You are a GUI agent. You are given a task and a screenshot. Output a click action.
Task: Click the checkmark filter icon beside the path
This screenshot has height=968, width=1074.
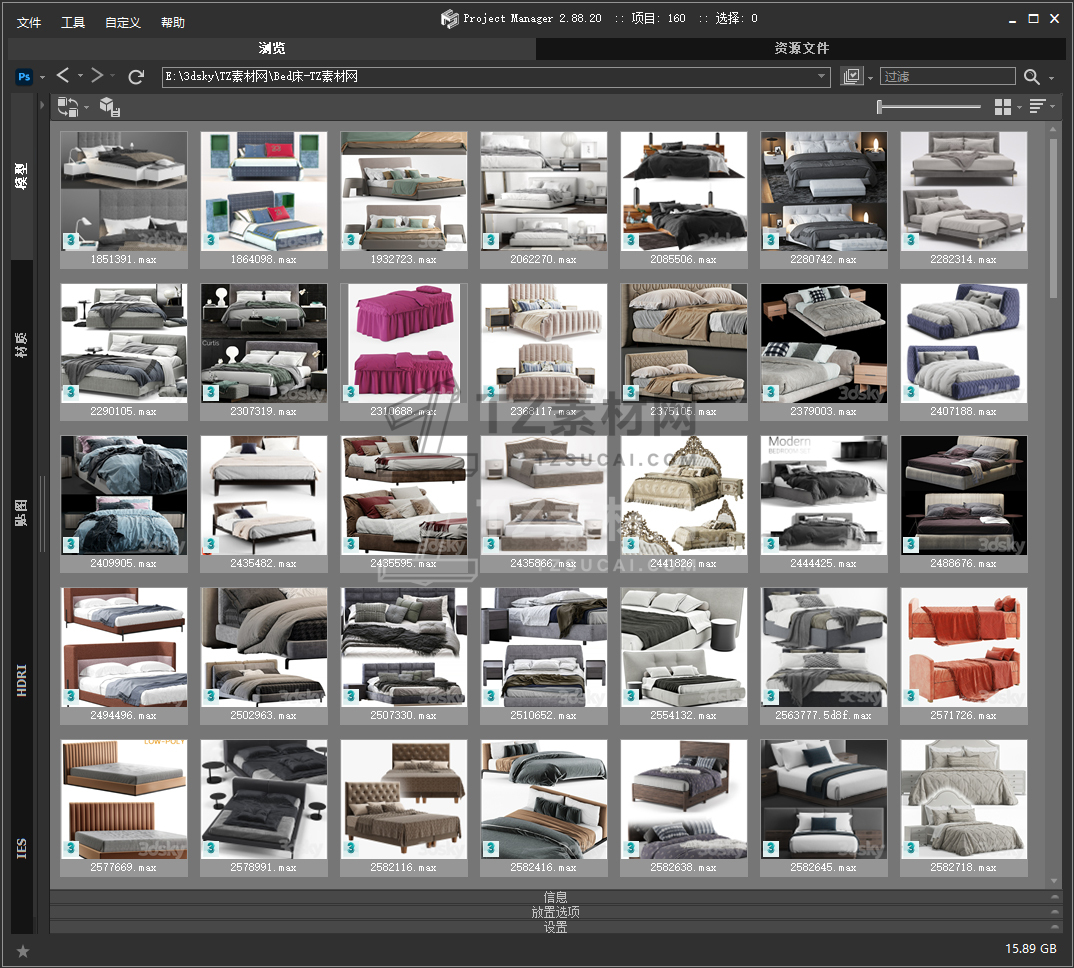(851, 77)
